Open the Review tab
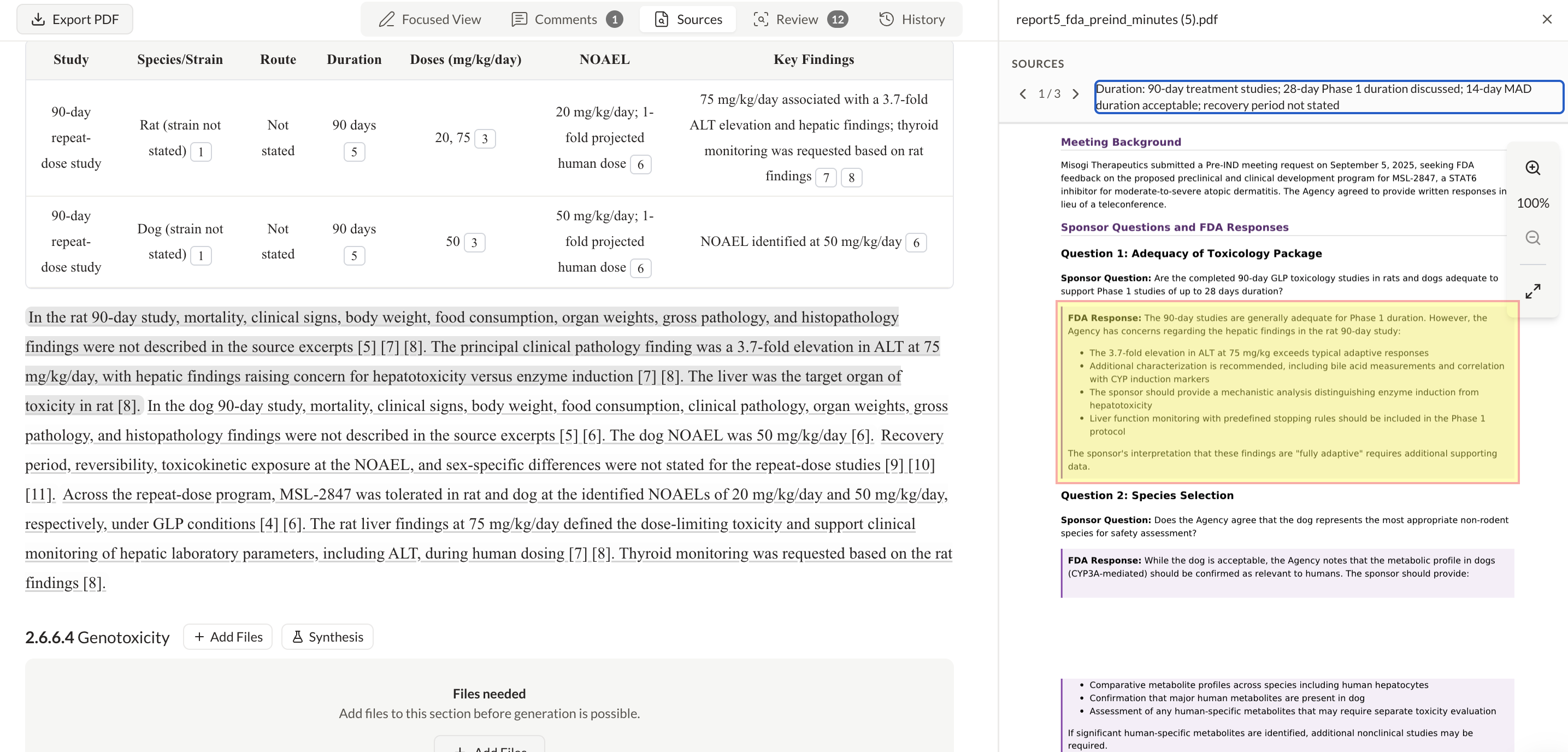The width and height of the screenshot is (1568, 752). pyautogui.click(x=800, y=20)
